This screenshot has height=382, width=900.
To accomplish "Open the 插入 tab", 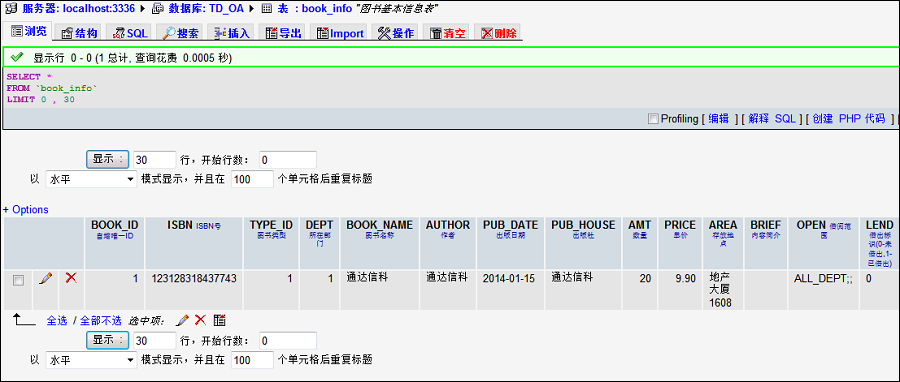I will click(231, 33).
